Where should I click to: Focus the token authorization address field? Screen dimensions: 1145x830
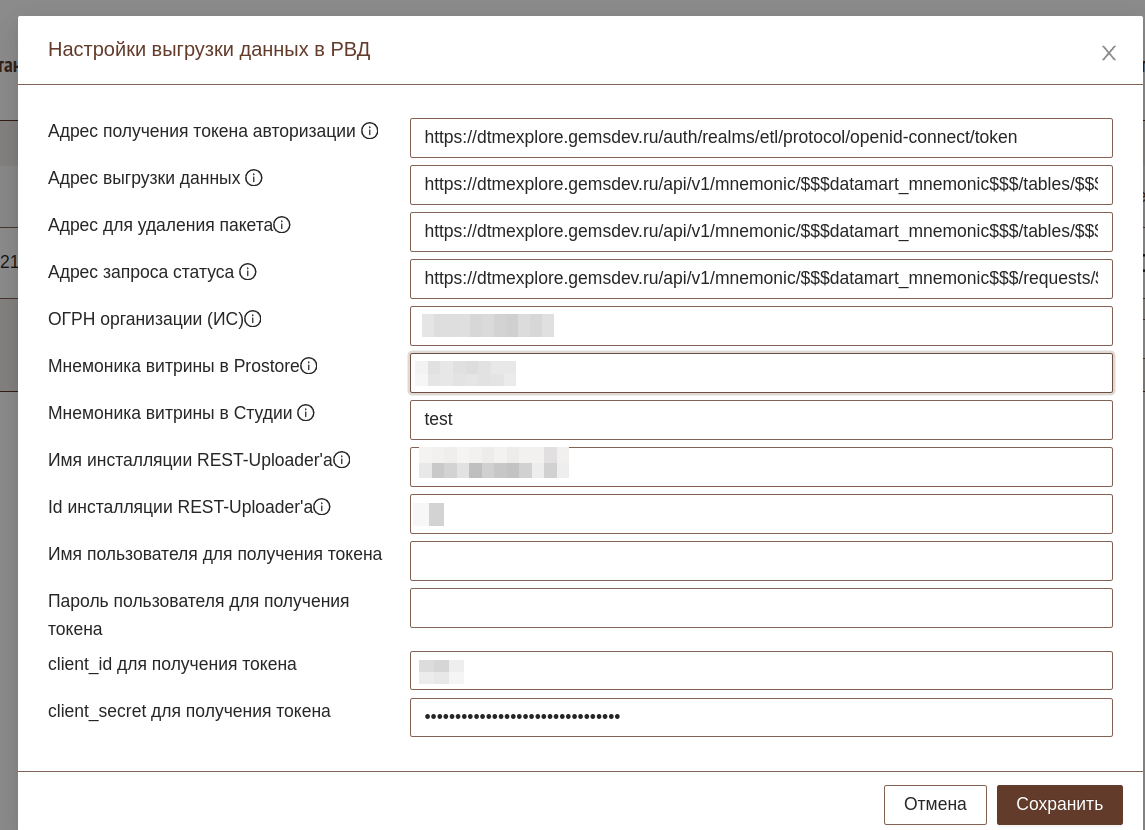pos(760,138)
